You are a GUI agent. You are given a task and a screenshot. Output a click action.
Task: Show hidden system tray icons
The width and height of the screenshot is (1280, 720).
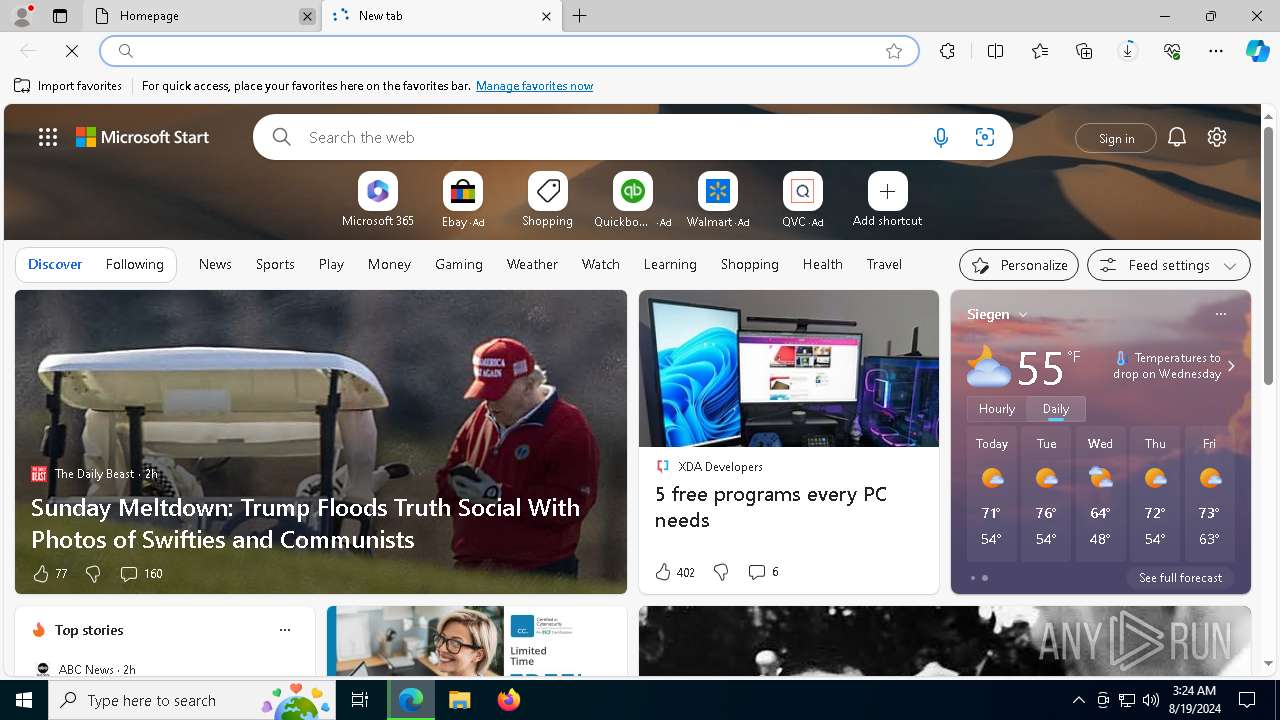tap(1078, 700)
